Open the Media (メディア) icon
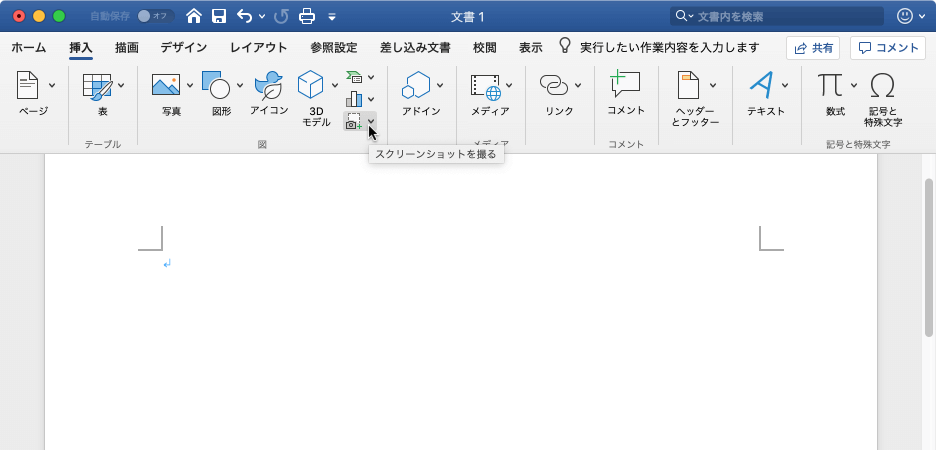 (x=486, y=87)
